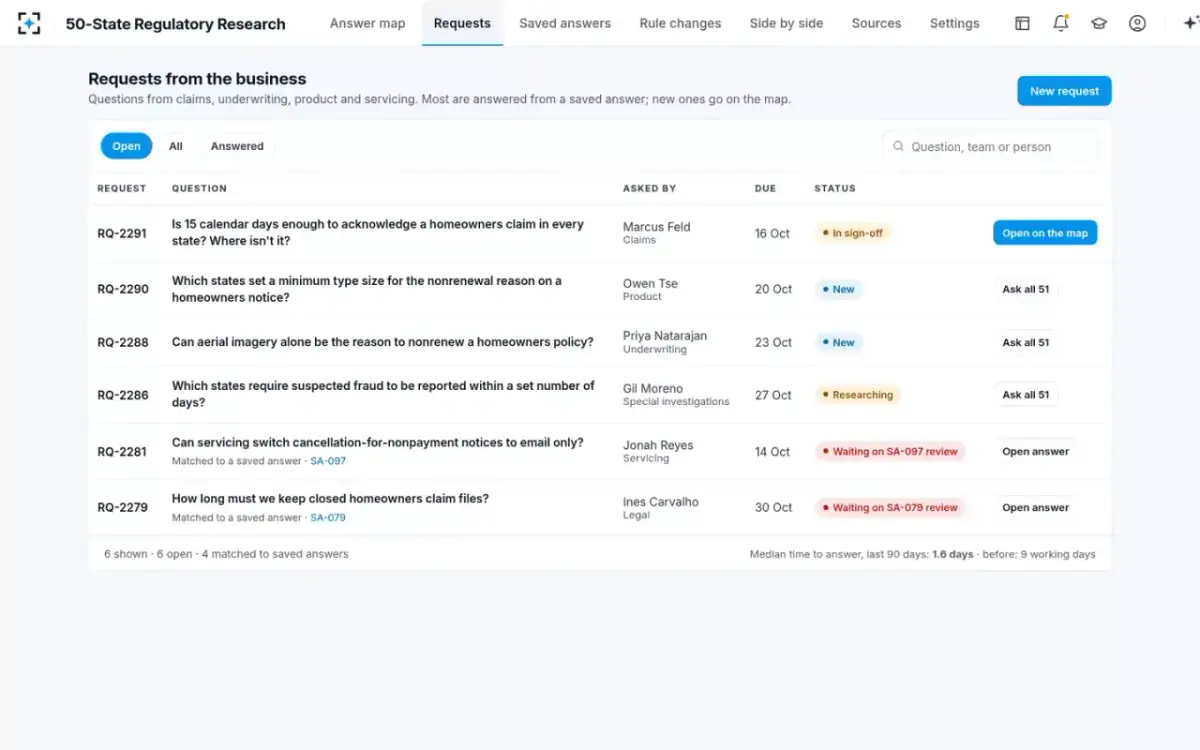This screenshot has width=1200, height=750.
Task: Follow the SA-097 saved answer link
Action: 328,461
